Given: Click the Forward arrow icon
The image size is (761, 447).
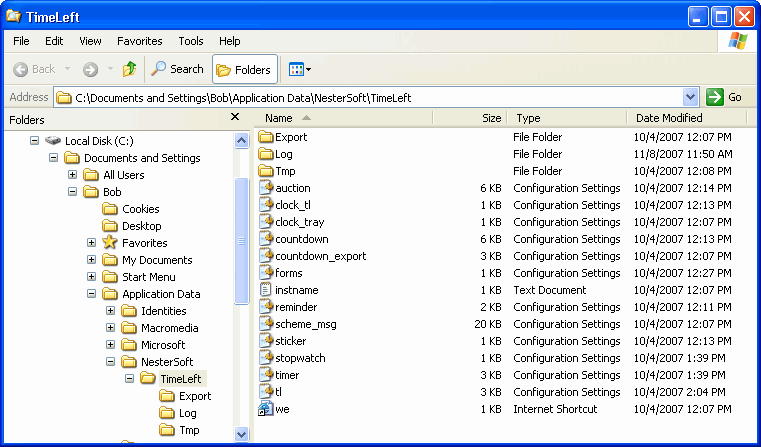Looking at the screenshot, I should [90, 69].
